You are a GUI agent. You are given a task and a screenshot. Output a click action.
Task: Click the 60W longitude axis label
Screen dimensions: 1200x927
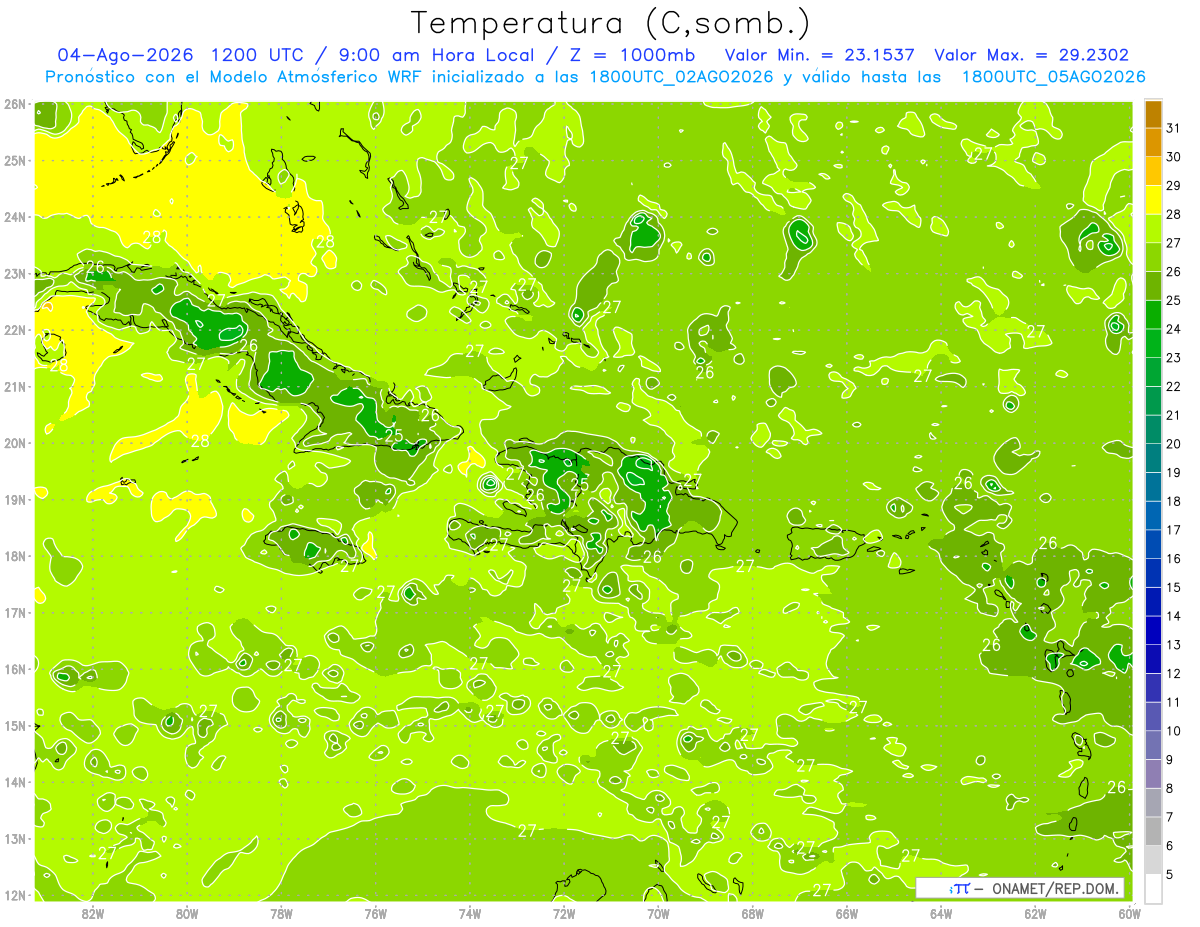[1129, 913]
